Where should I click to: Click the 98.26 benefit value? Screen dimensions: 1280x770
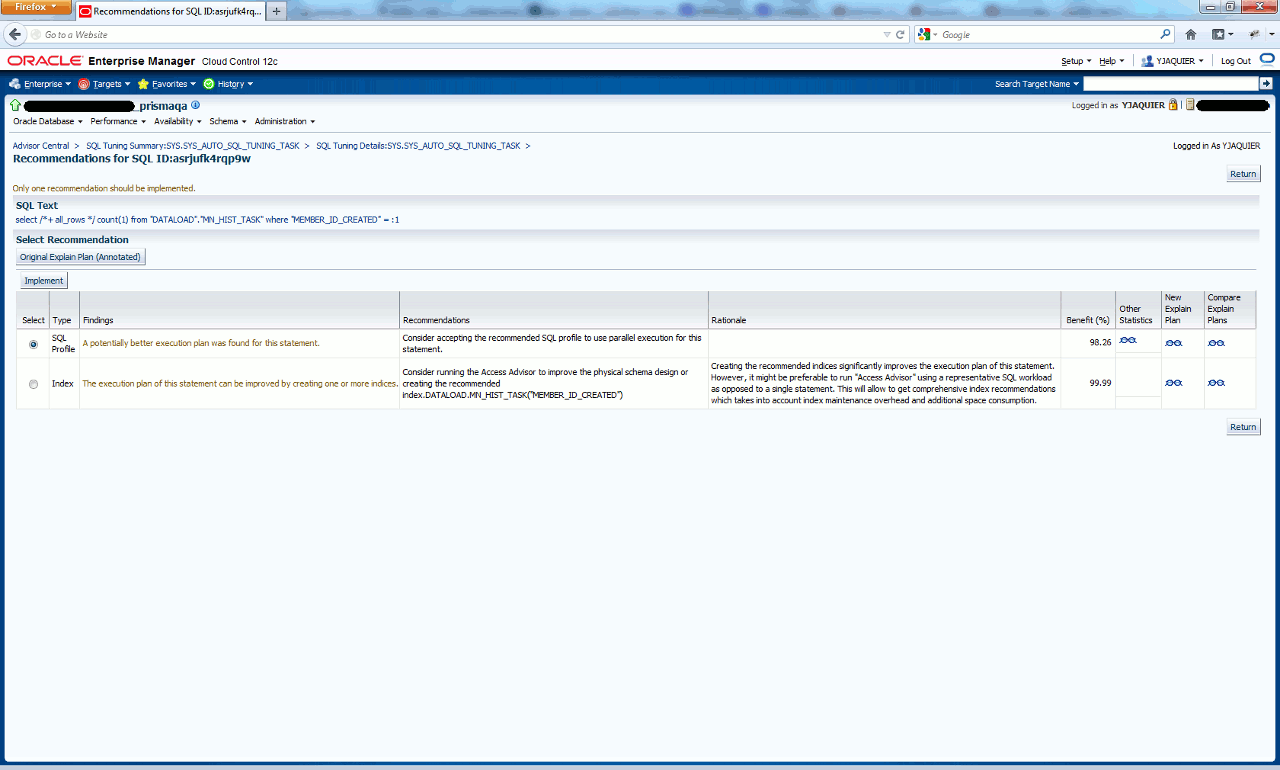(1100, 342)
